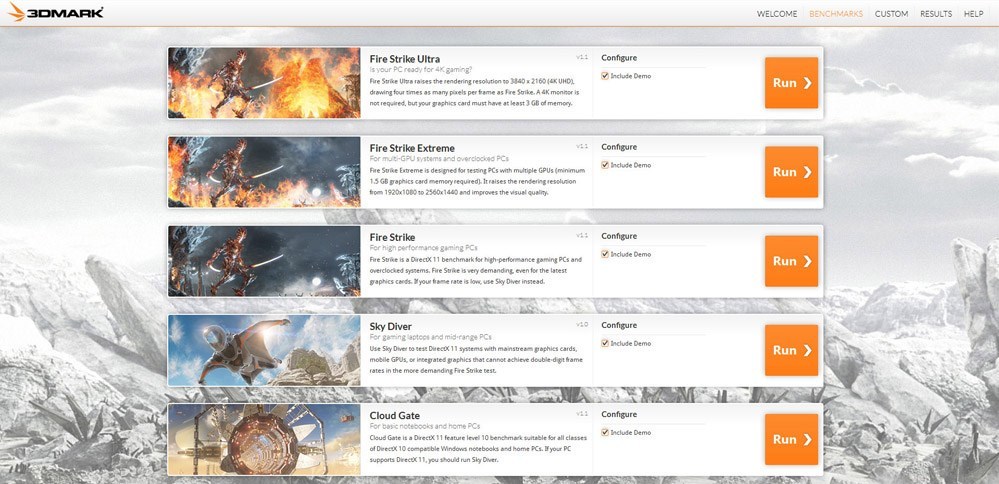The width and height of the screenshot is (999, 484).
Task: Click the Cloud Gate thumbnail image
Action: click(x=264, y=439)
